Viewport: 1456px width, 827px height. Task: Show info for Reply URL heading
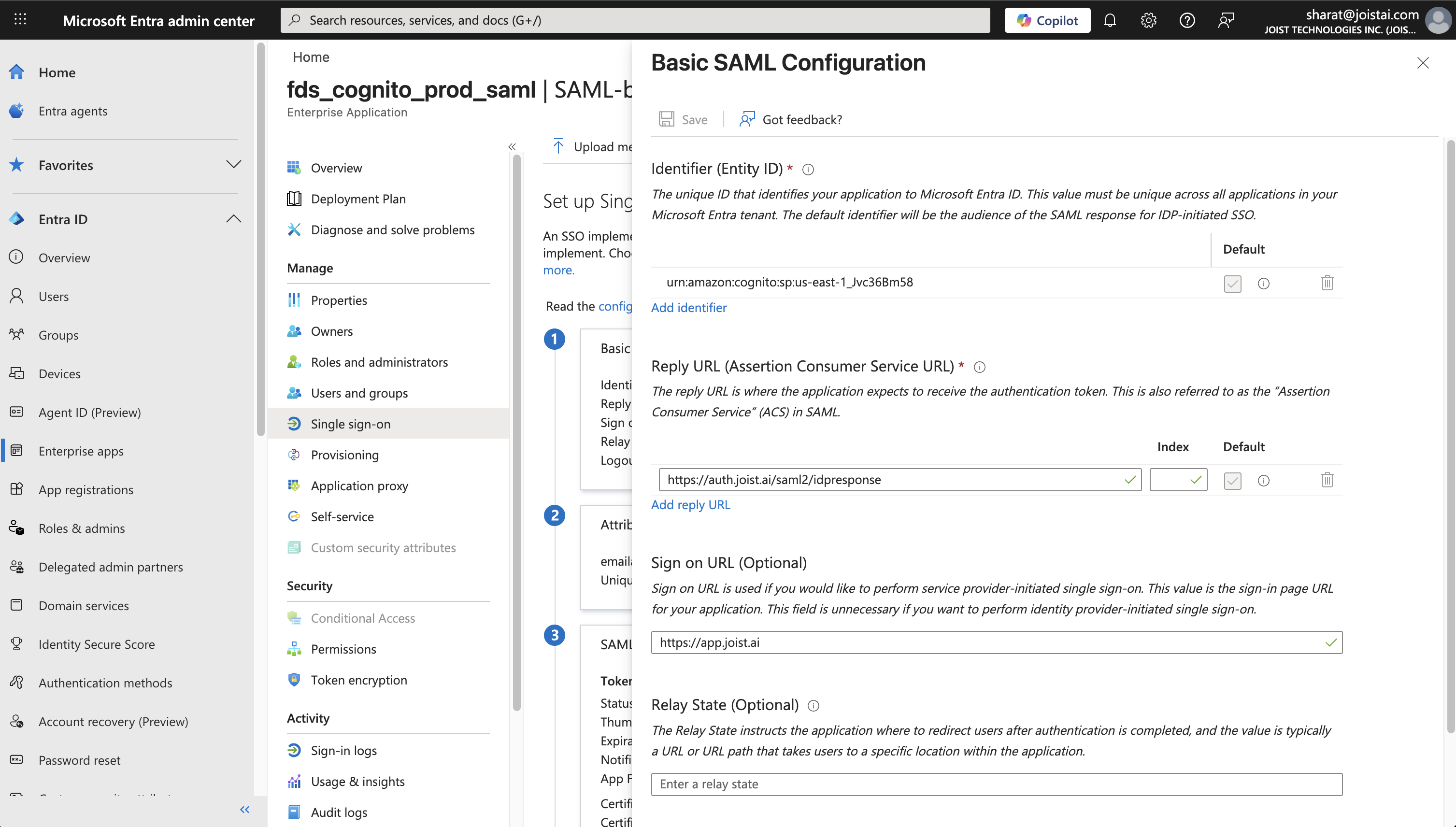tap(980, 367)
